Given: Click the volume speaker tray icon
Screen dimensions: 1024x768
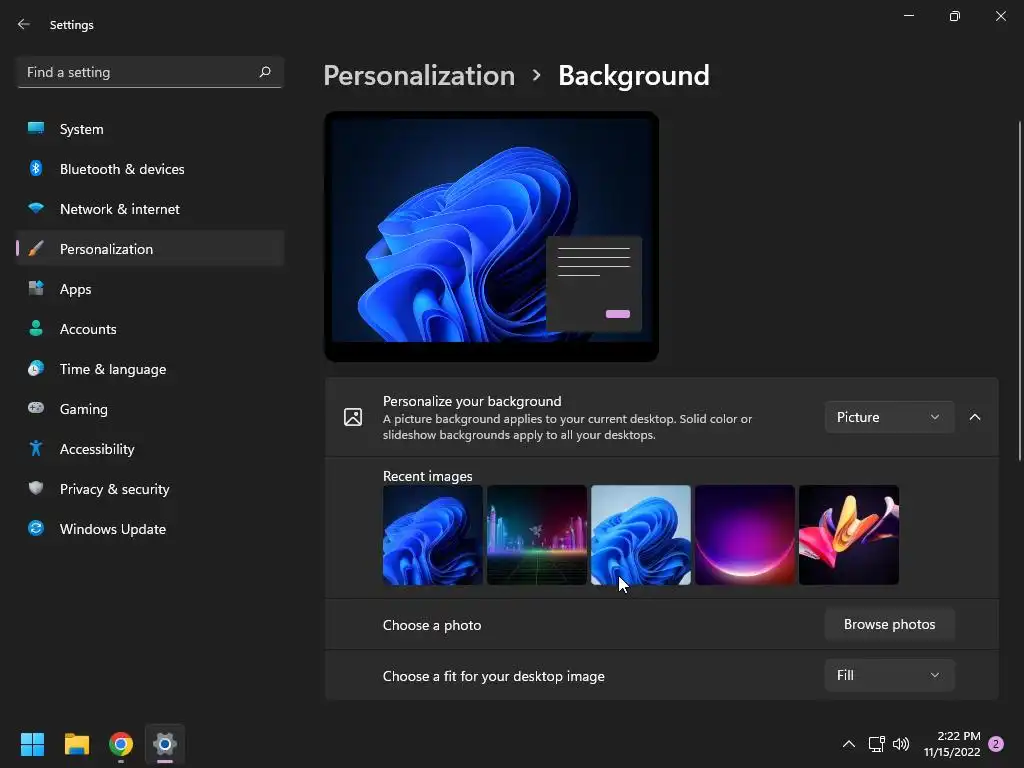Looking at the screenshot, I should (x=901, y=744).
